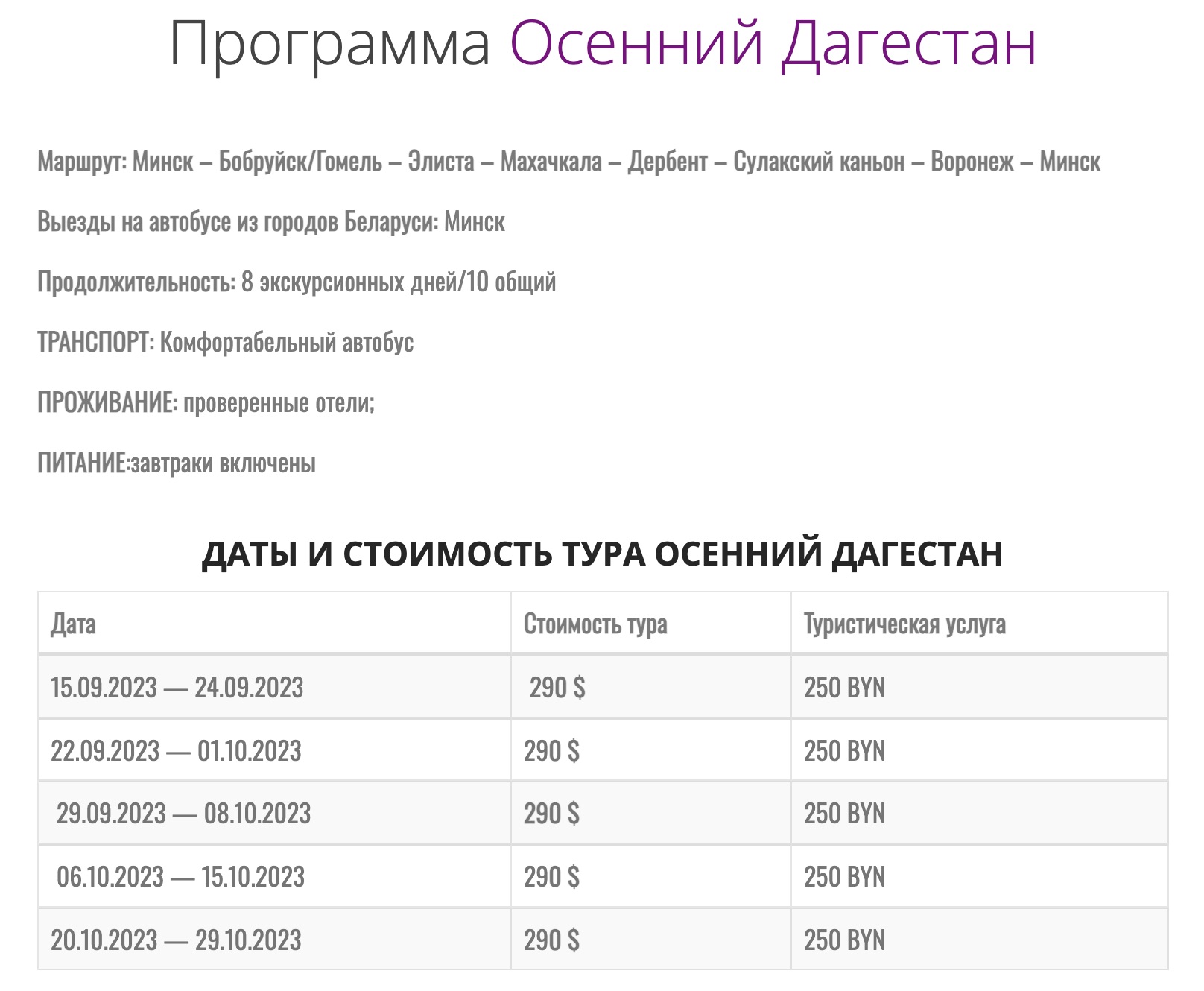Click the 'ТРАНСПОРТ: Комфортабельный автобус' line
1204x991 pixels.
225,343
